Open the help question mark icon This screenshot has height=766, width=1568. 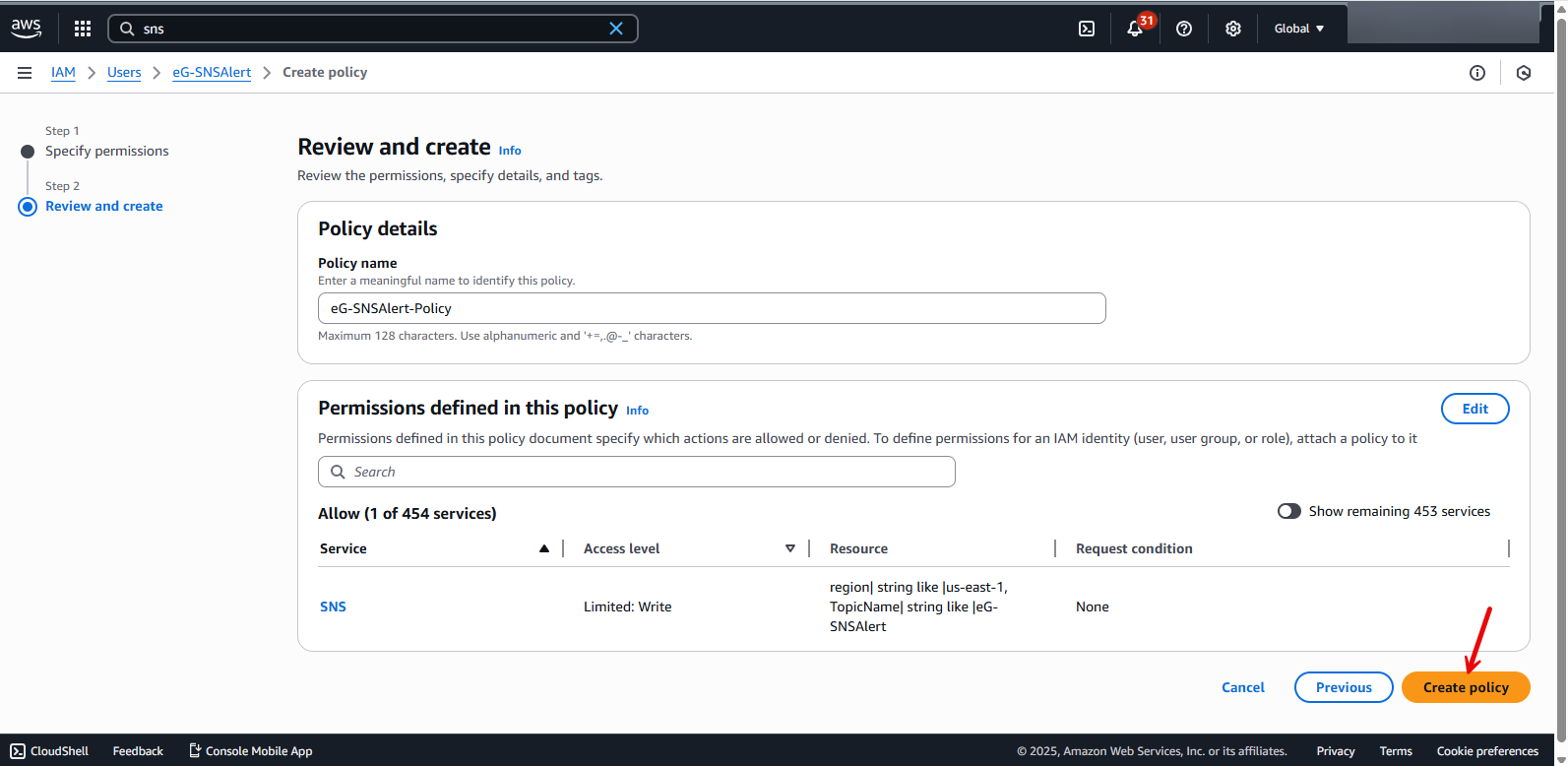click(x=1184, y=29)
